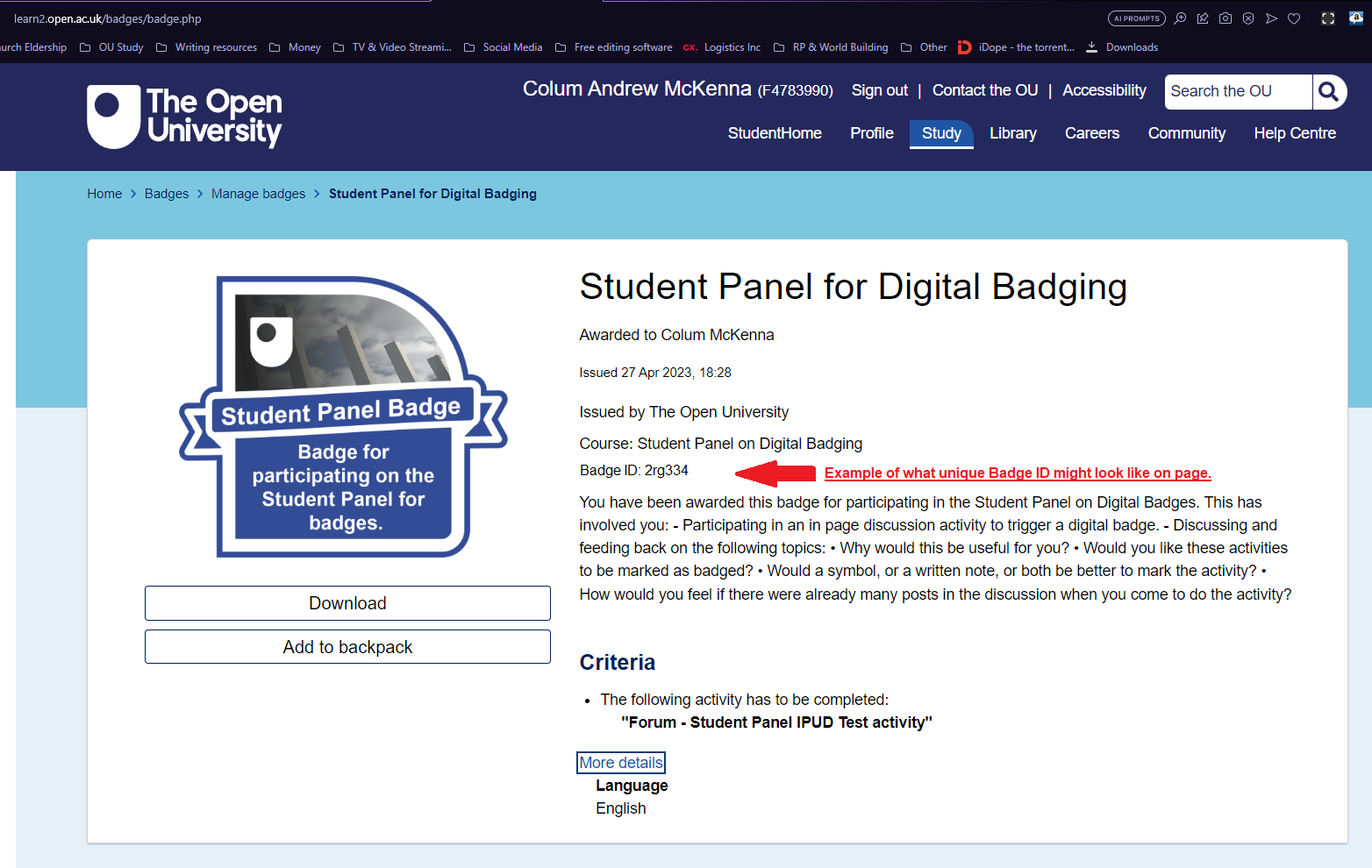The image size is (1372, 868).
Task: Open the Logistics Inc bookmark
Action: [722, 47]
